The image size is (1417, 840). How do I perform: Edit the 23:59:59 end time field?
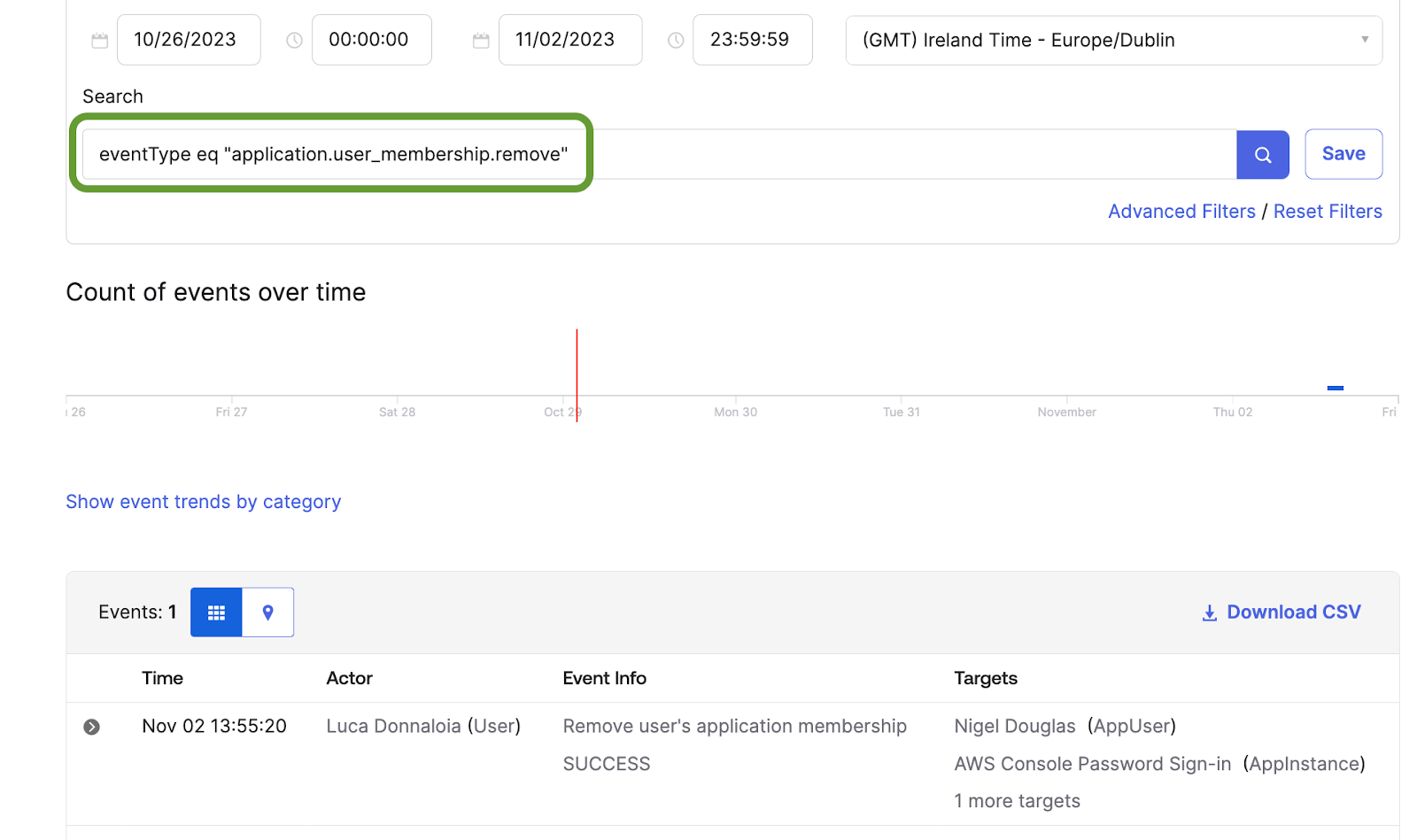(x=751, y=41)
